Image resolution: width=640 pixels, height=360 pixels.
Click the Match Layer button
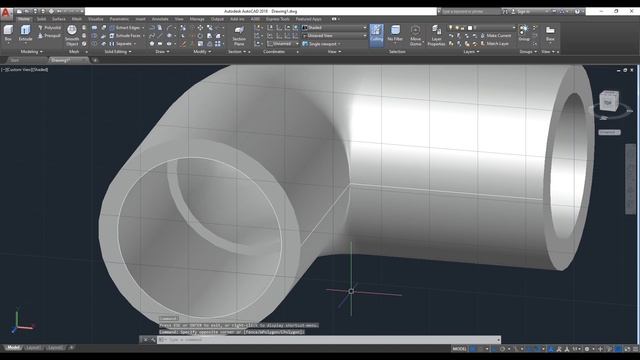[494, 44]
